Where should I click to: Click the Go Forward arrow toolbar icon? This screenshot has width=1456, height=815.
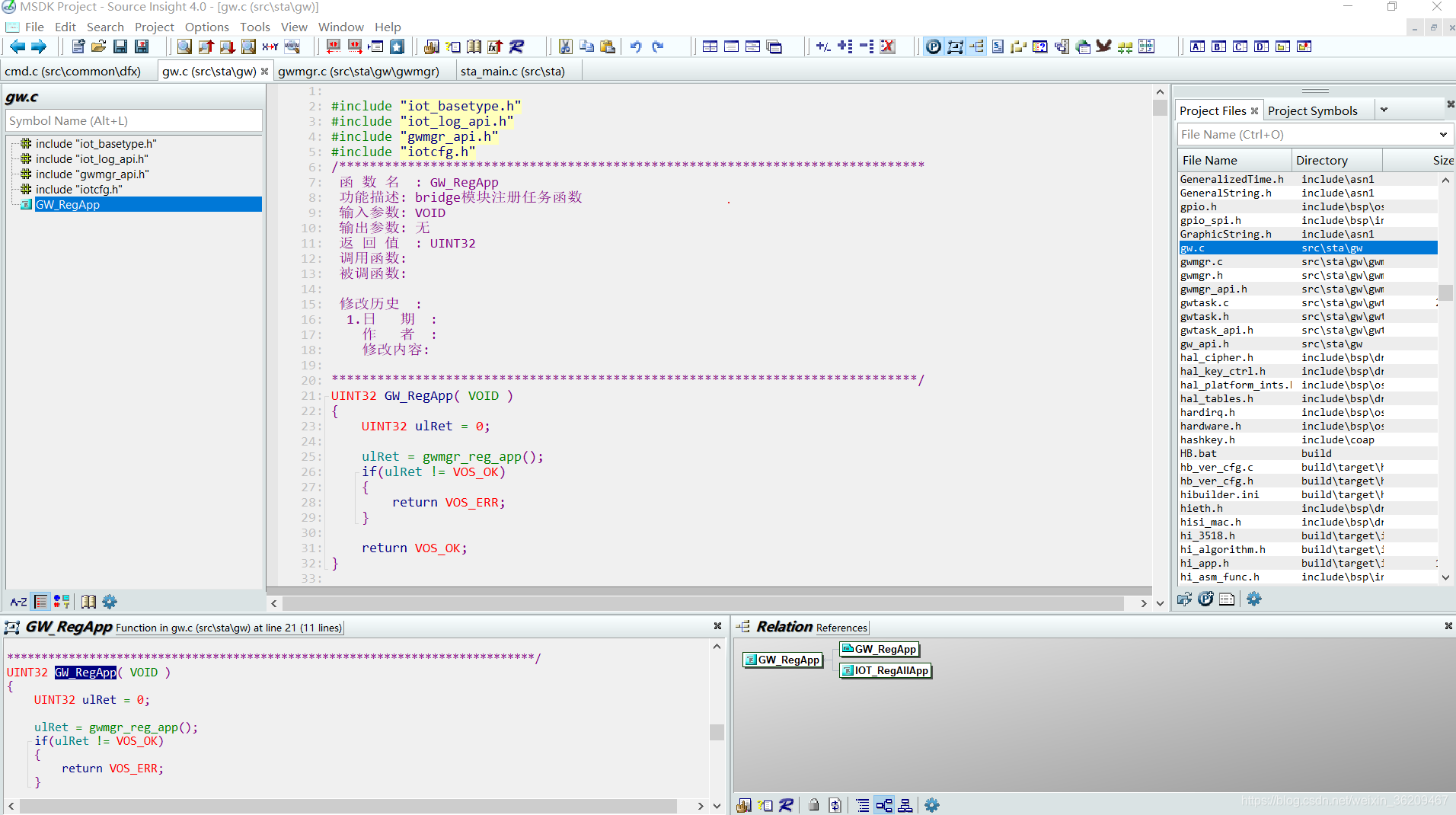tap(38, 46)
